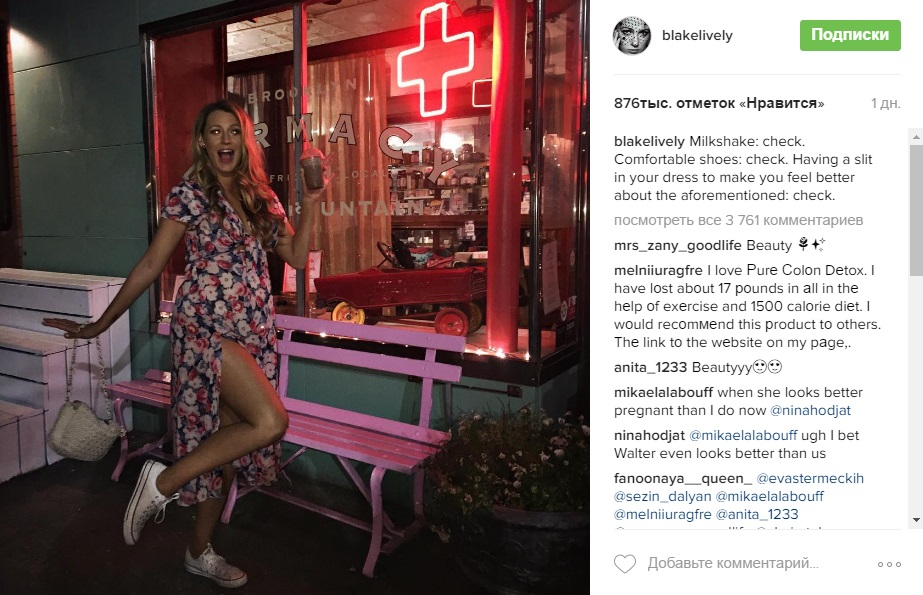Expand посмотреть все 3 761 комментариев
This screenshot has width=923, height=595.
(738, 220)
